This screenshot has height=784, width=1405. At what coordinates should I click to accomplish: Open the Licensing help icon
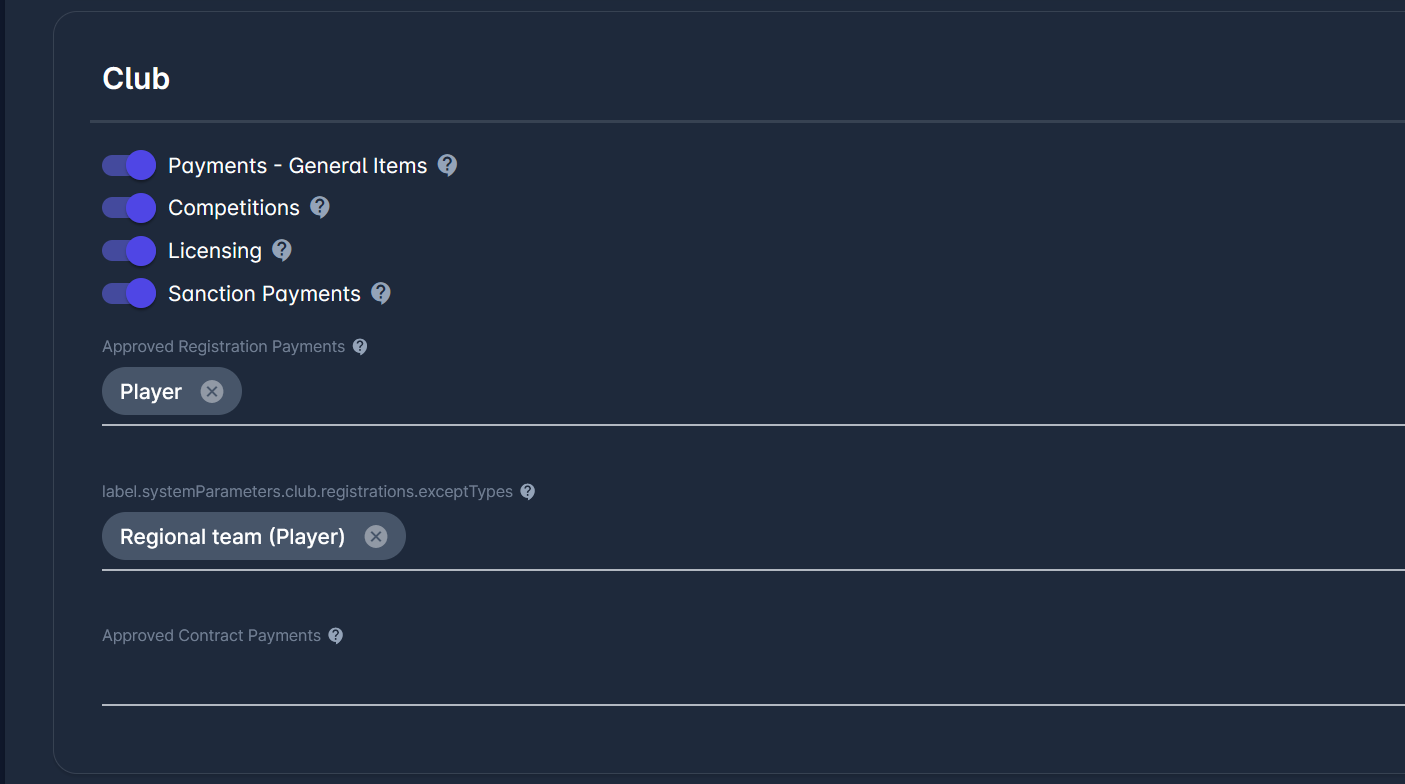281,251
